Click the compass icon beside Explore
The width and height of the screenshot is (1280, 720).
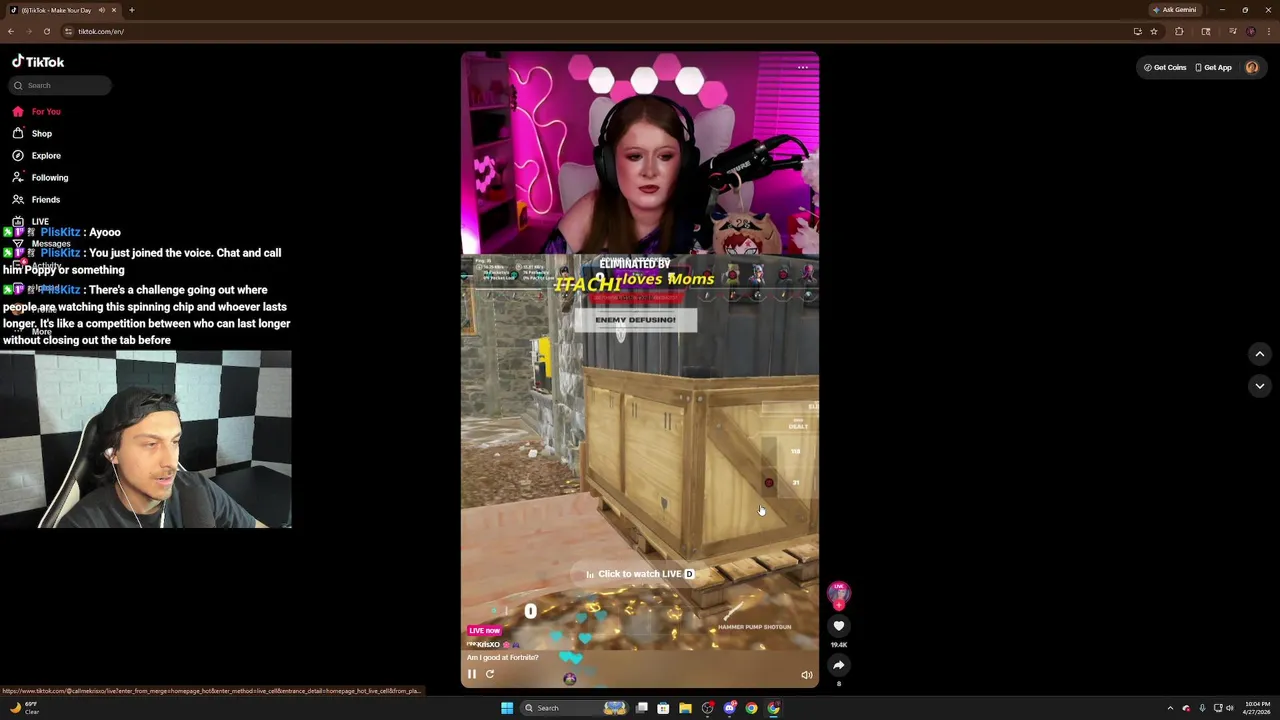click(x=18, y=155)
